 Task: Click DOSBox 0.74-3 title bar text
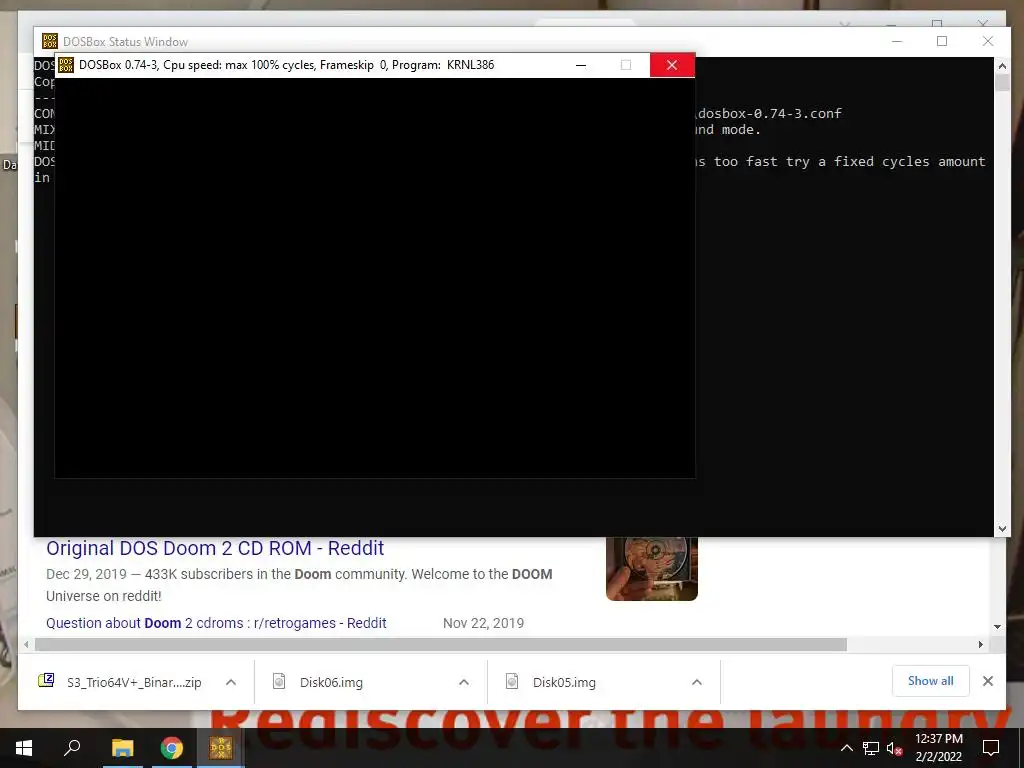(x=287, y=65)
